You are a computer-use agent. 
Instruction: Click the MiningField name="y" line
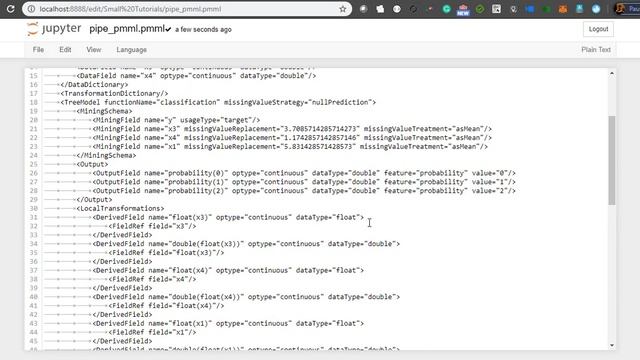[176, 120]
